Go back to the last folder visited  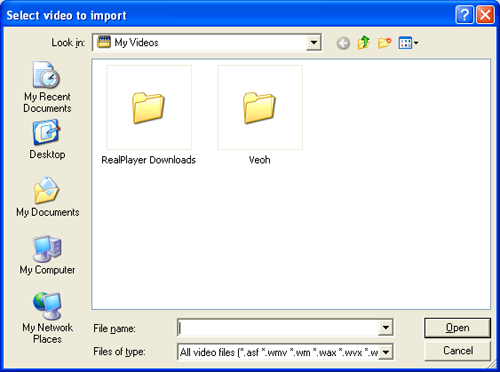tap(343, 43)
